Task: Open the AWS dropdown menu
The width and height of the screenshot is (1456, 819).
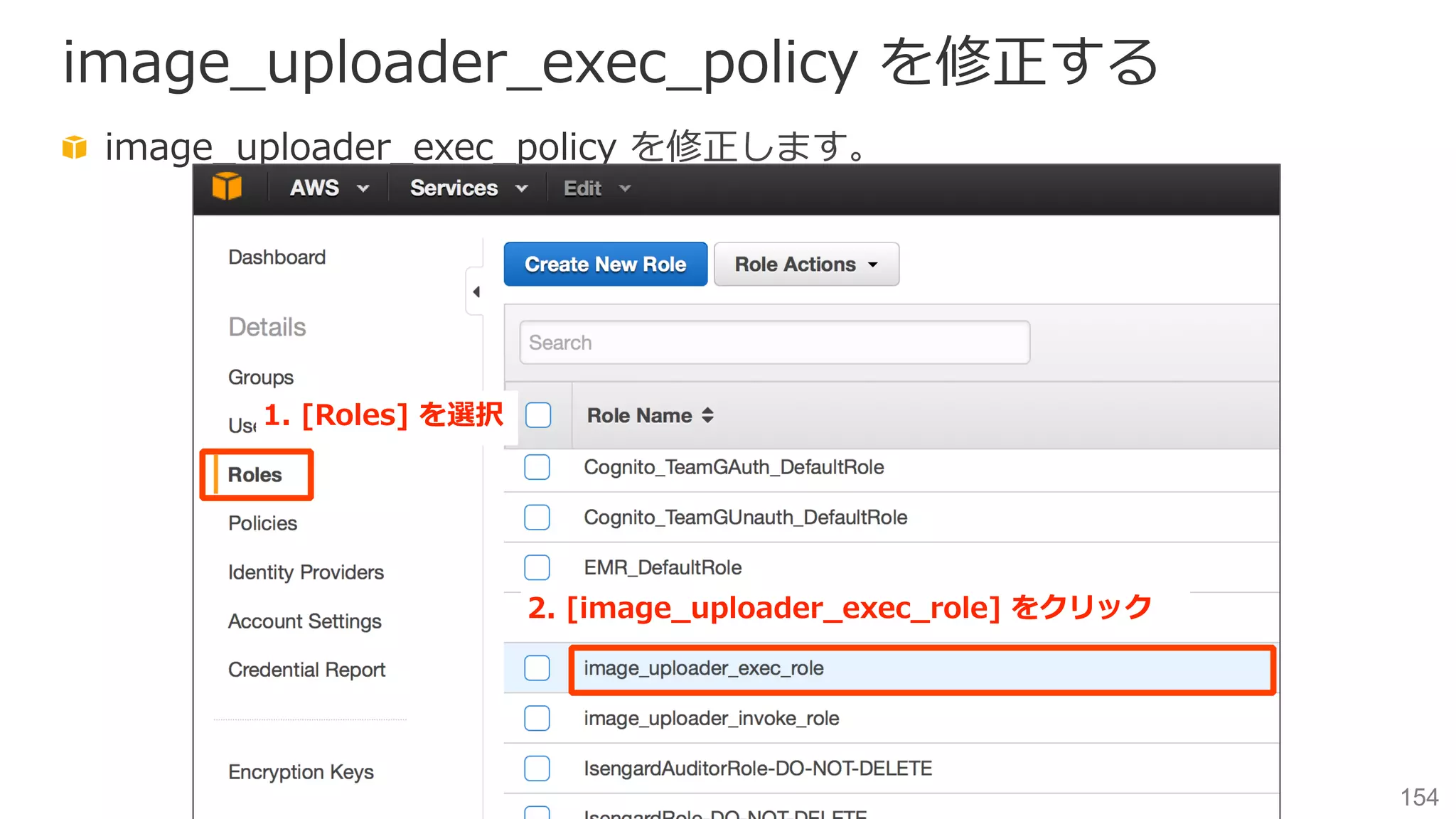Action: click(x=330, y=188)
